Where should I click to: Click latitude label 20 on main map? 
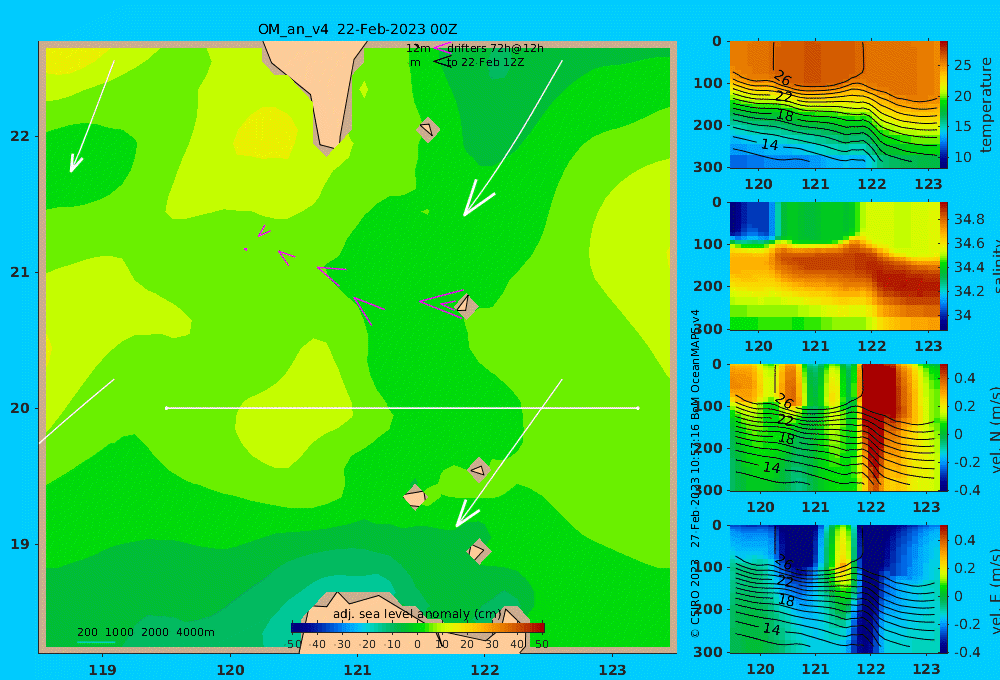[x=20, y=408]
